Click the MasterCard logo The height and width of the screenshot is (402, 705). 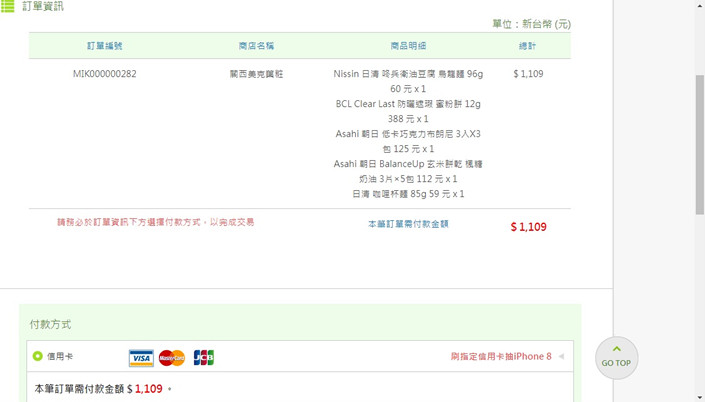click(x=172, y=357)
